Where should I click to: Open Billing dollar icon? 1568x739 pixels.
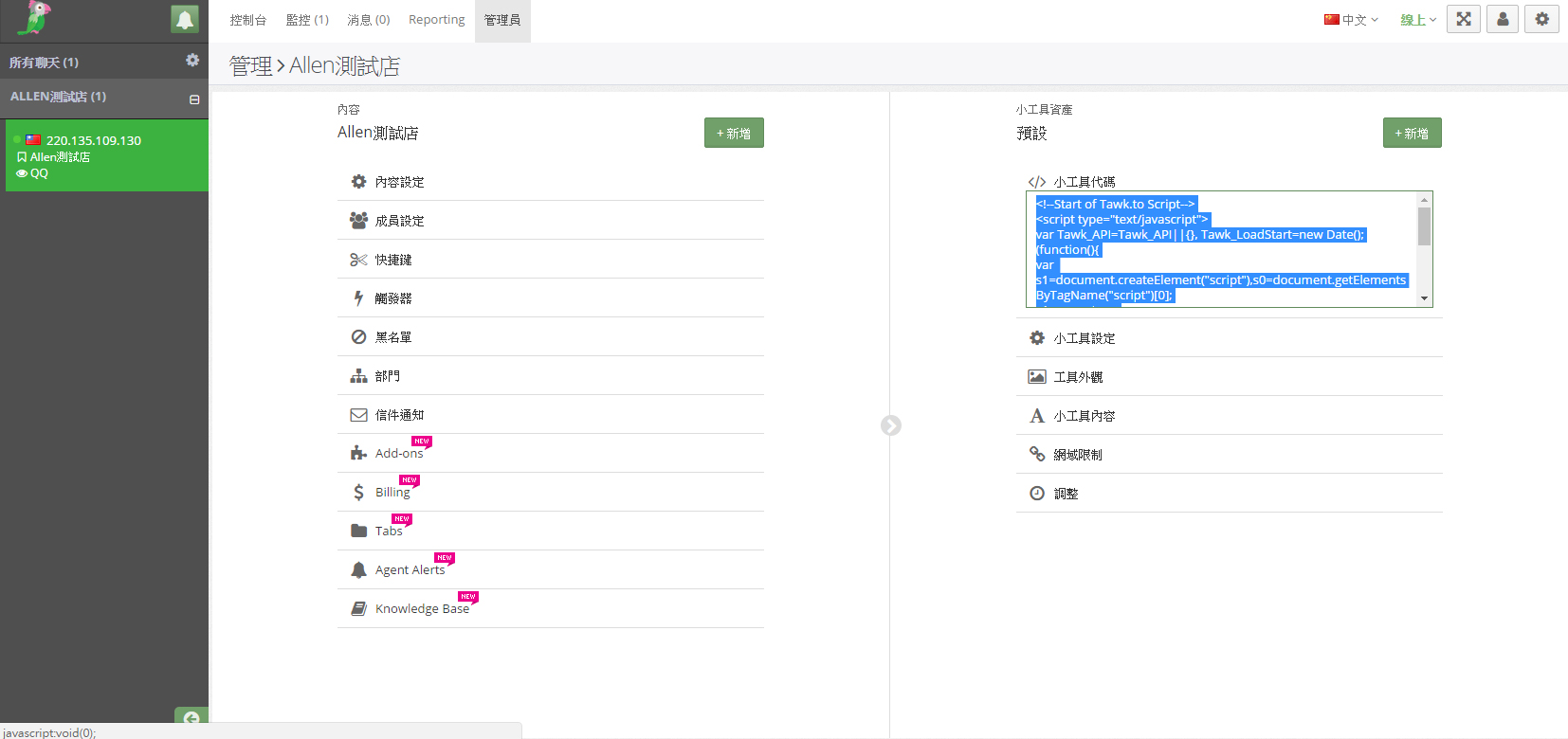click(x=358, y=492)
